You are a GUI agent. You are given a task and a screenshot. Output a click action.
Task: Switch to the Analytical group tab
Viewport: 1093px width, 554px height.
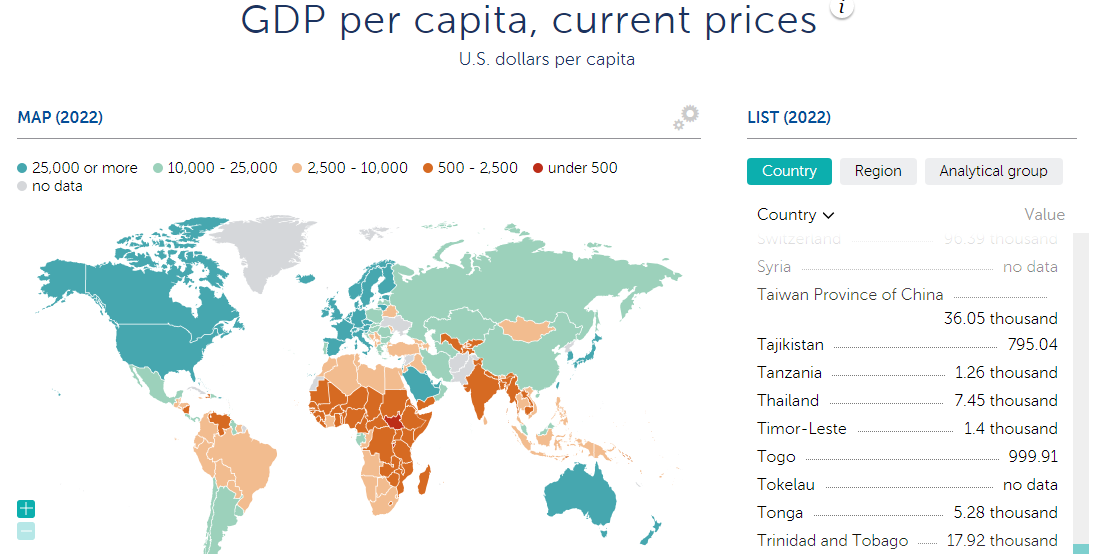click(x=993, y=171)
